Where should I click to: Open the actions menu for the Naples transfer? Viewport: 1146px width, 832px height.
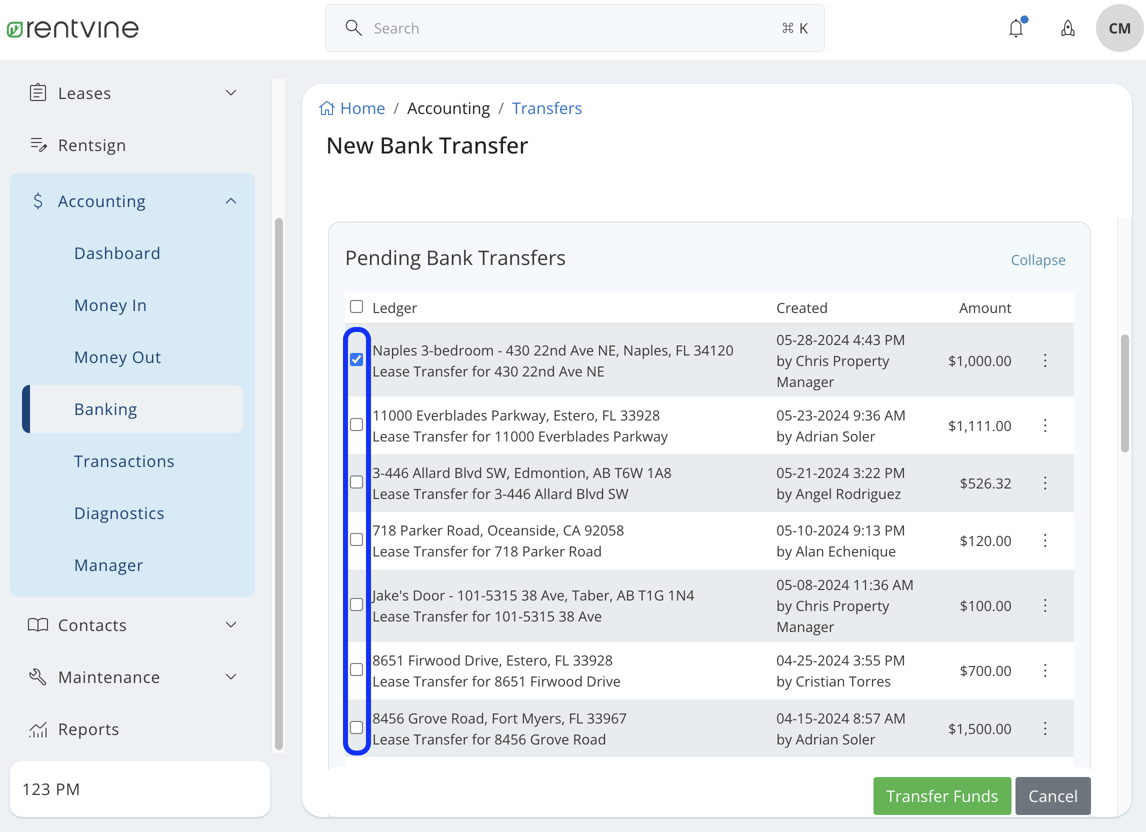pos(1045,360)
